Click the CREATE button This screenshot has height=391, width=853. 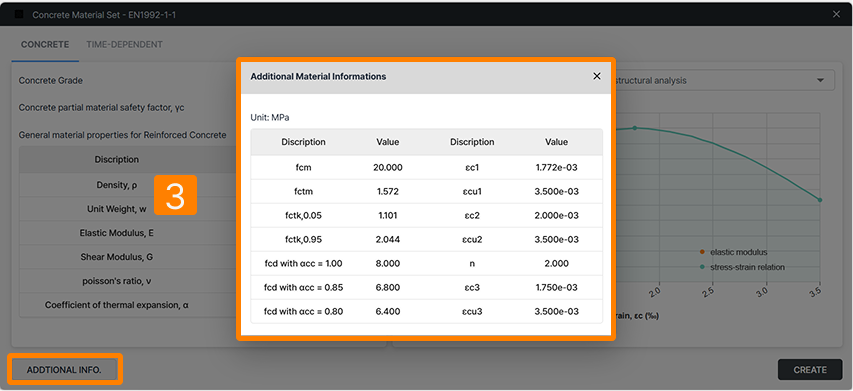click(810, 370)
